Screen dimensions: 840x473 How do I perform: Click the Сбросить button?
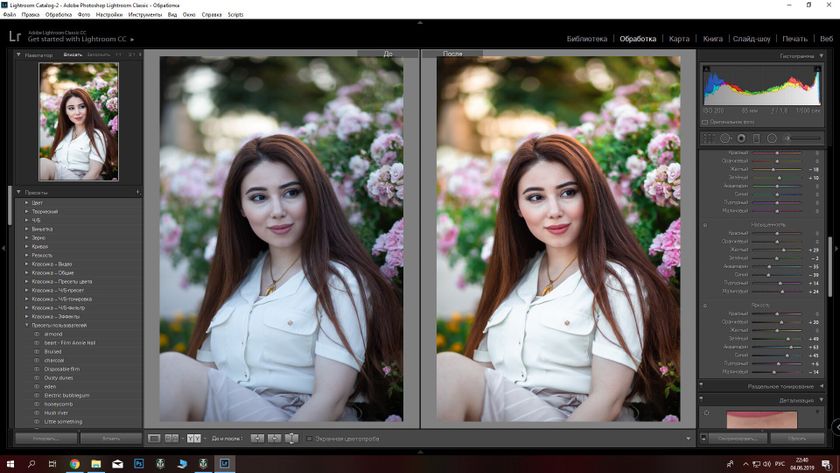click(797, 438)
